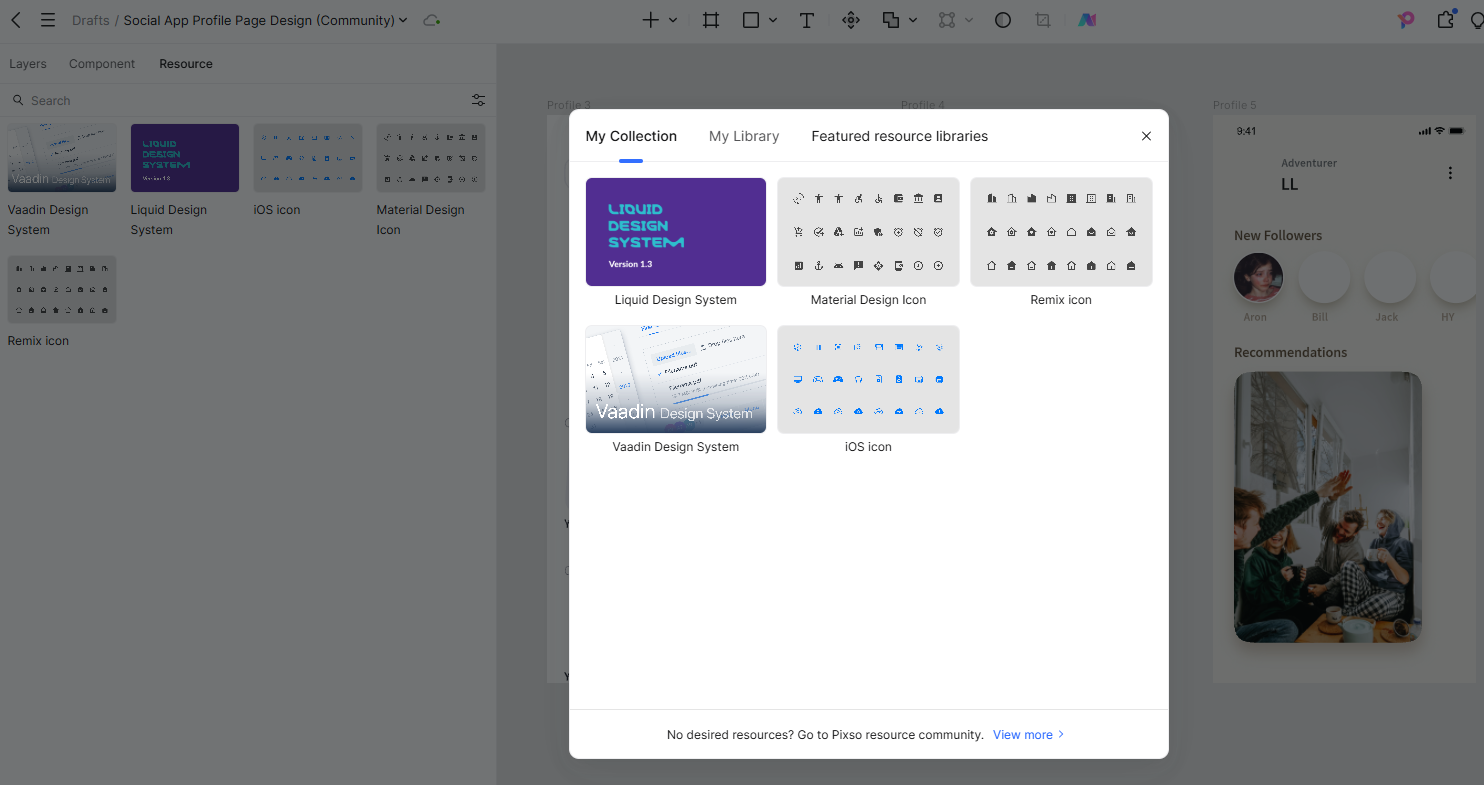Open Remix icon library in dialog
The width and height of the screenshot is (1484, 785).
click(1061, 232)
